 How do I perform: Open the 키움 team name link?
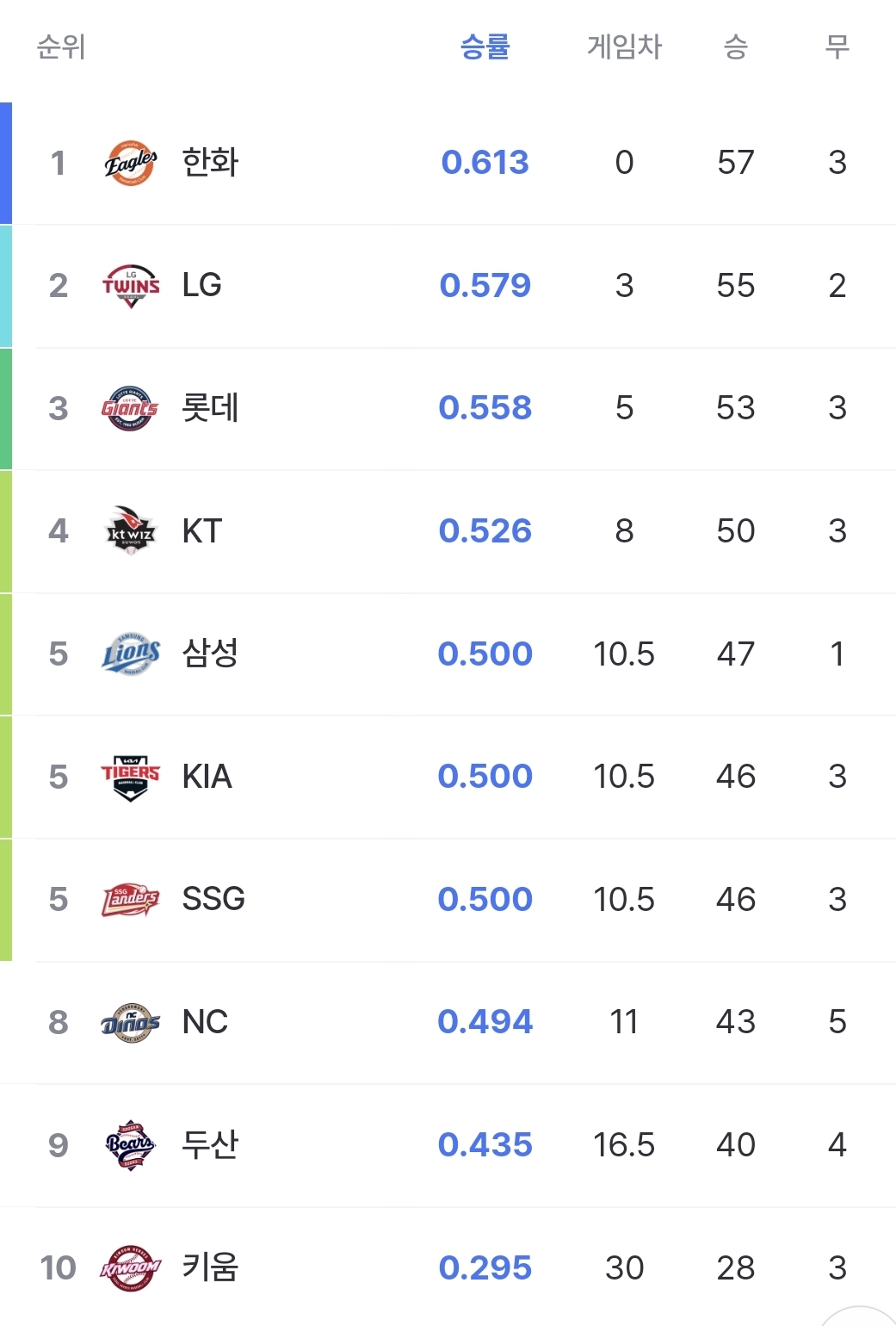[210, 1267]
